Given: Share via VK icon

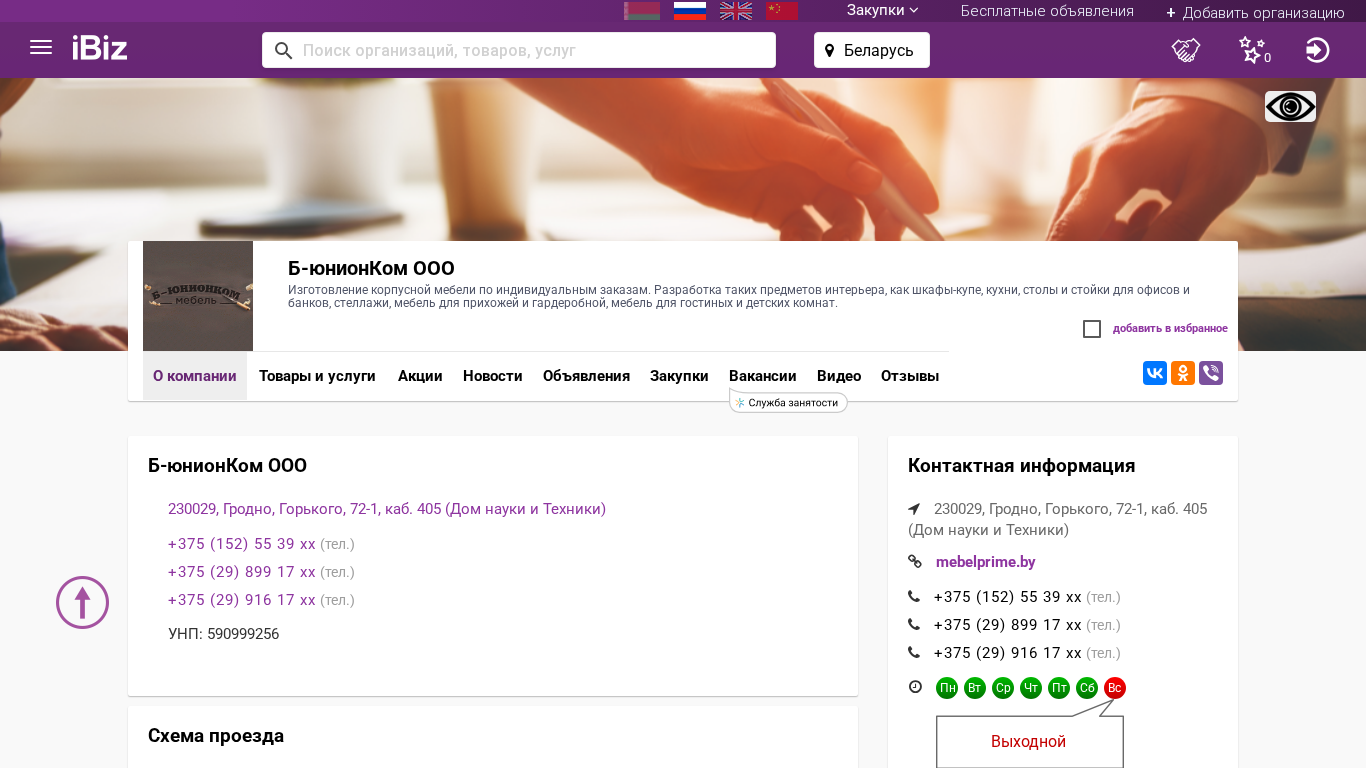Looking at the screenshot, I should (x=1155, y=373).
